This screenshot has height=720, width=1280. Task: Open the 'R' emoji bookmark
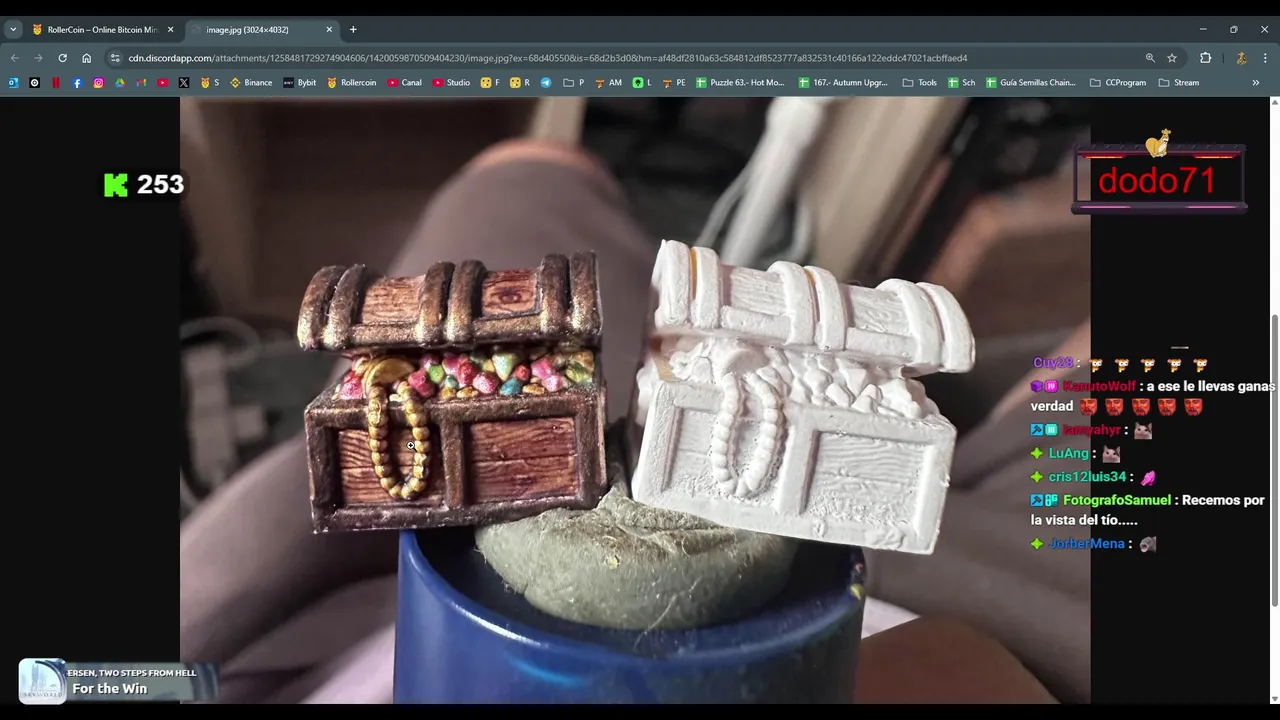coord(520,83)
